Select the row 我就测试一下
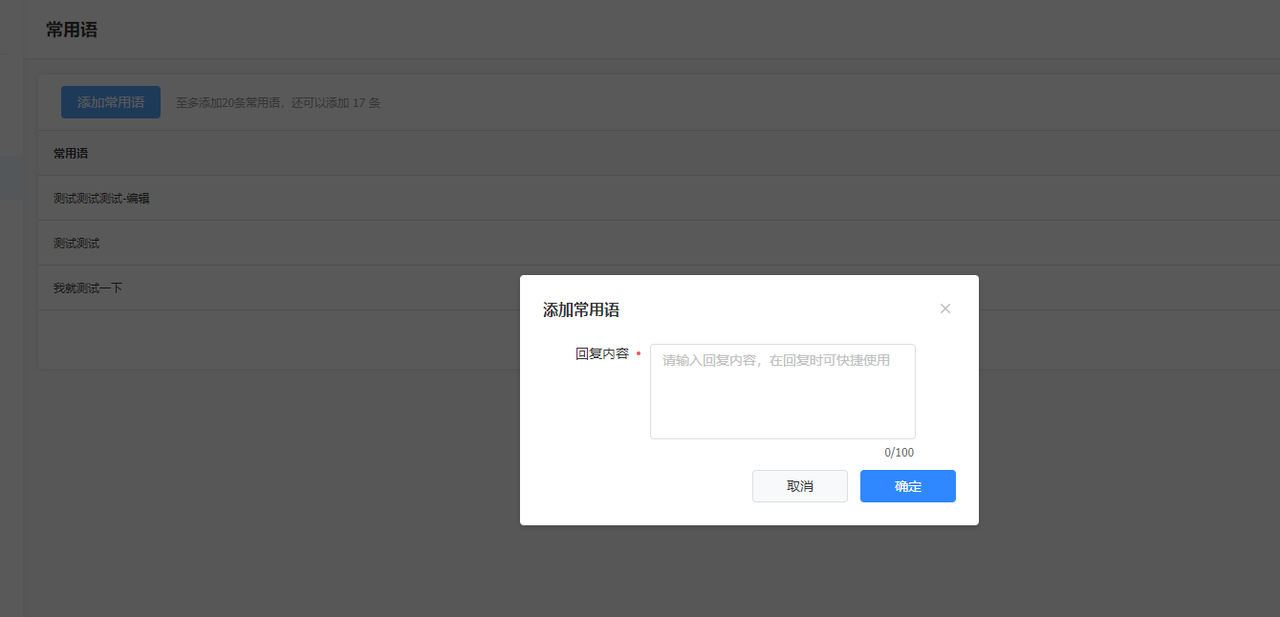The image size is (1280, 617). [659, 288]
